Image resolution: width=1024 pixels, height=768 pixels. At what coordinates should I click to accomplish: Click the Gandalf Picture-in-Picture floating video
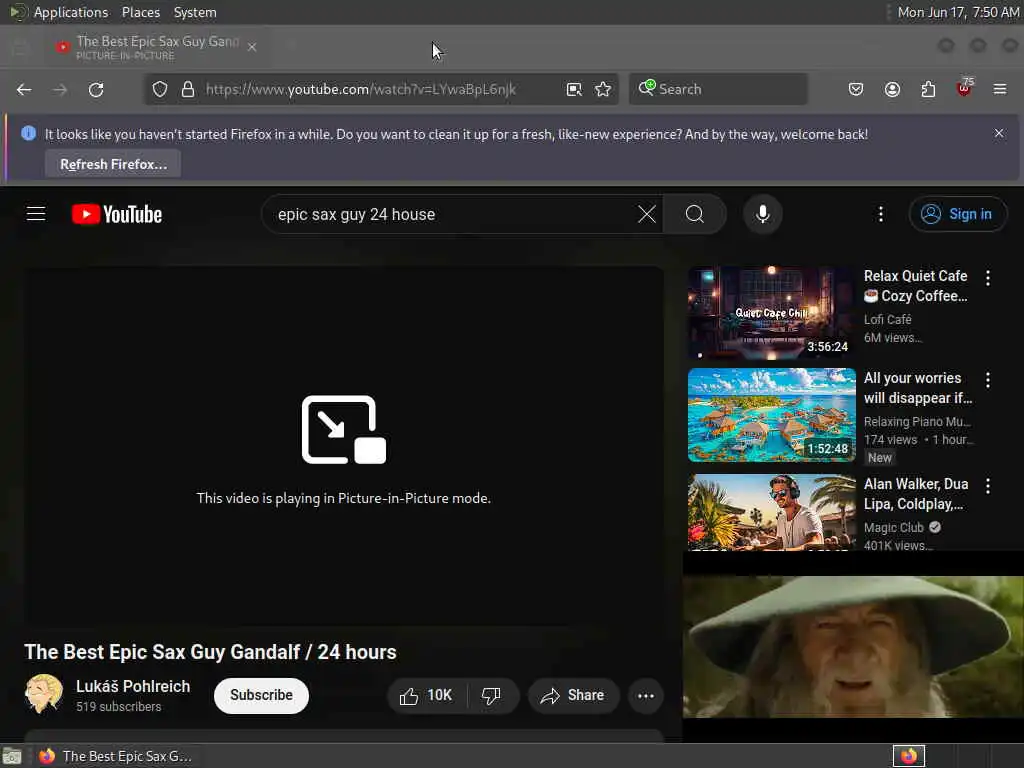point(853,647)
